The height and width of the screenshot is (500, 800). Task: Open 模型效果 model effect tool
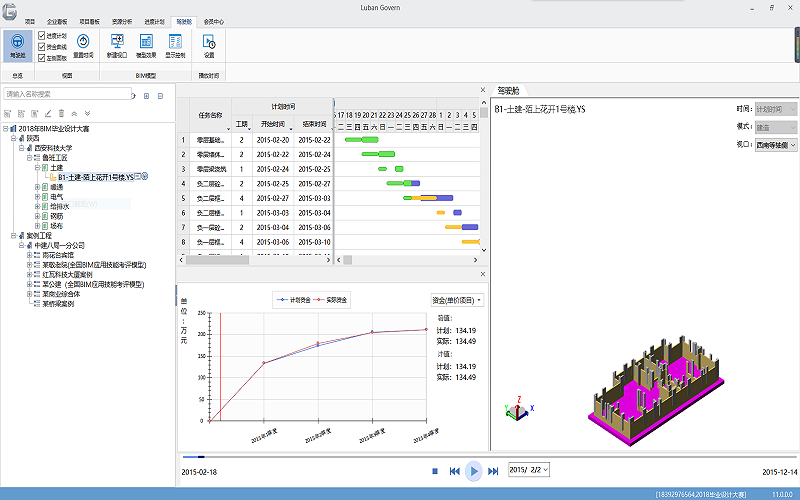[146, 45]
